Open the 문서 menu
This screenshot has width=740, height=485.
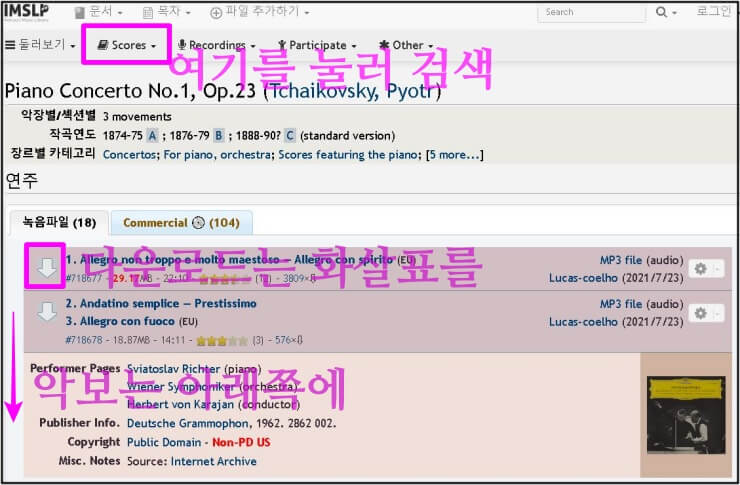(99, 12)
